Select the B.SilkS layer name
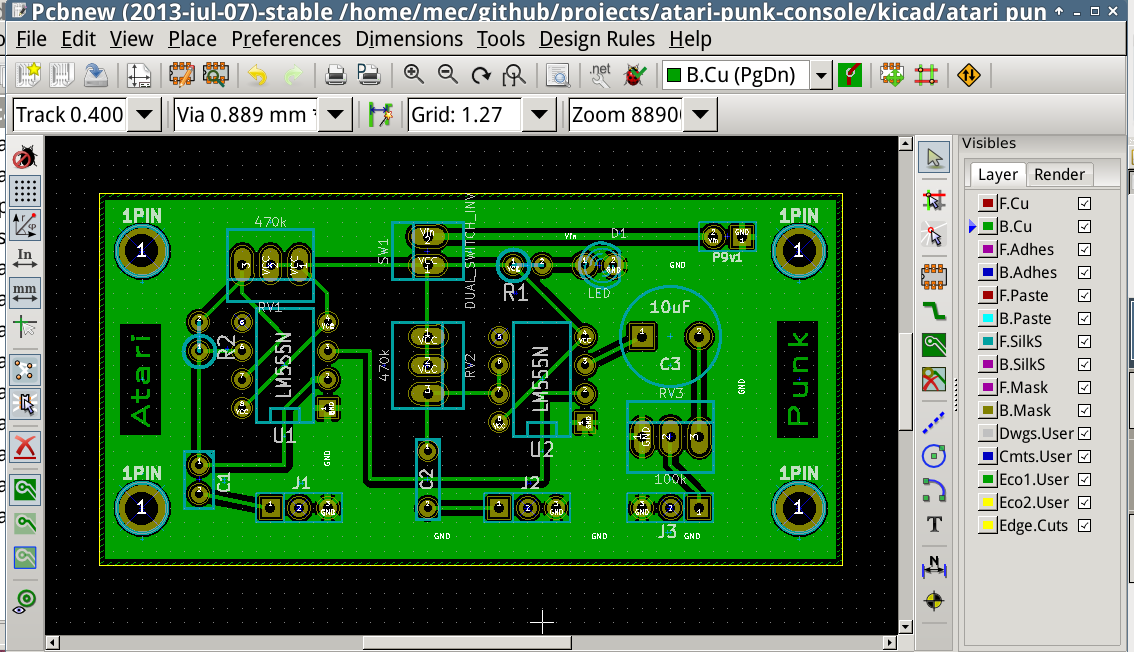This screenshot has width=1134, height=652. (1021, 364)
